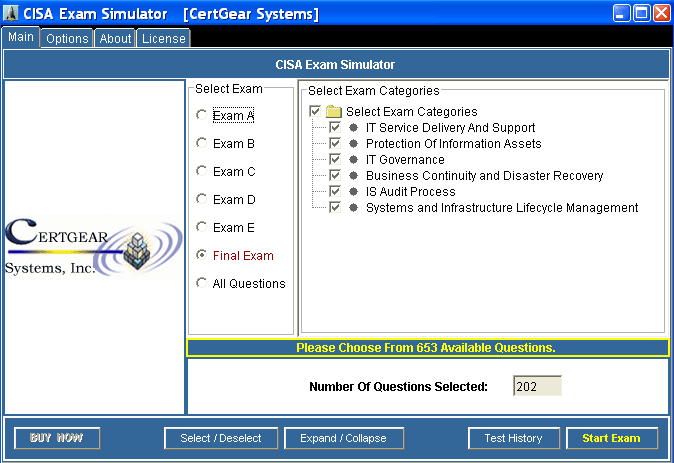Click the 653 Available Questions banner
674x463 pixels.
(x=428, y=347)
